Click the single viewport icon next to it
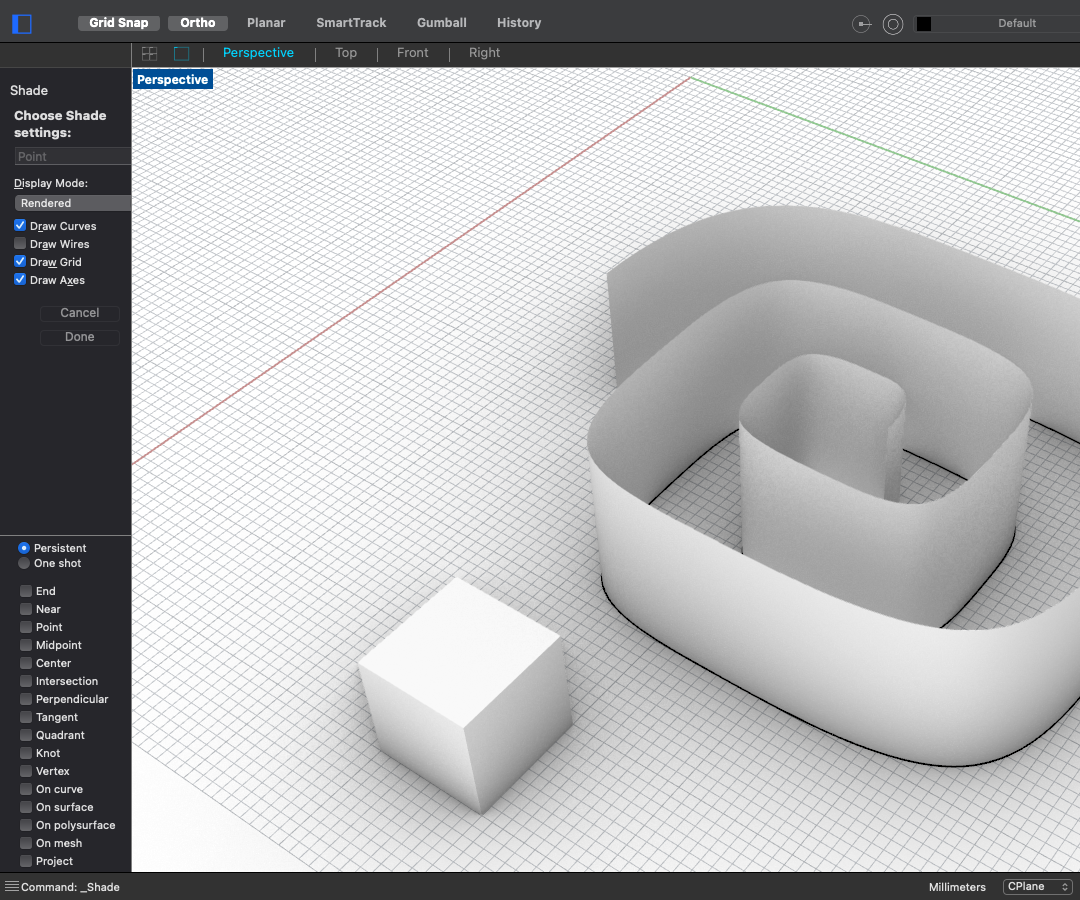This screenshot has width=1080, height=900. (181, 53)
